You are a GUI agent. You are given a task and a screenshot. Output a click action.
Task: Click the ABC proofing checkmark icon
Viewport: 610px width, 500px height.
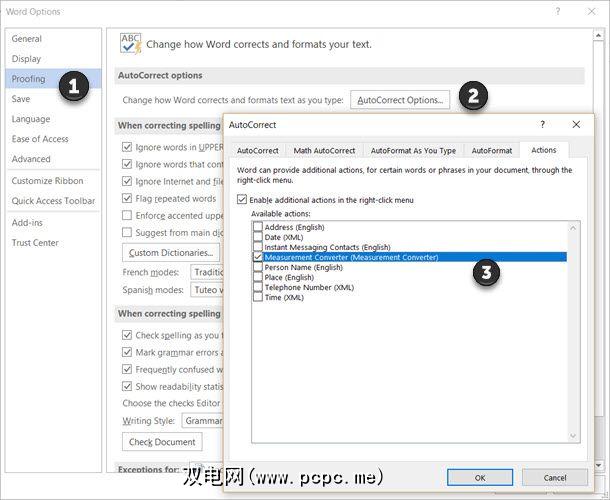[x=130, y=44]
